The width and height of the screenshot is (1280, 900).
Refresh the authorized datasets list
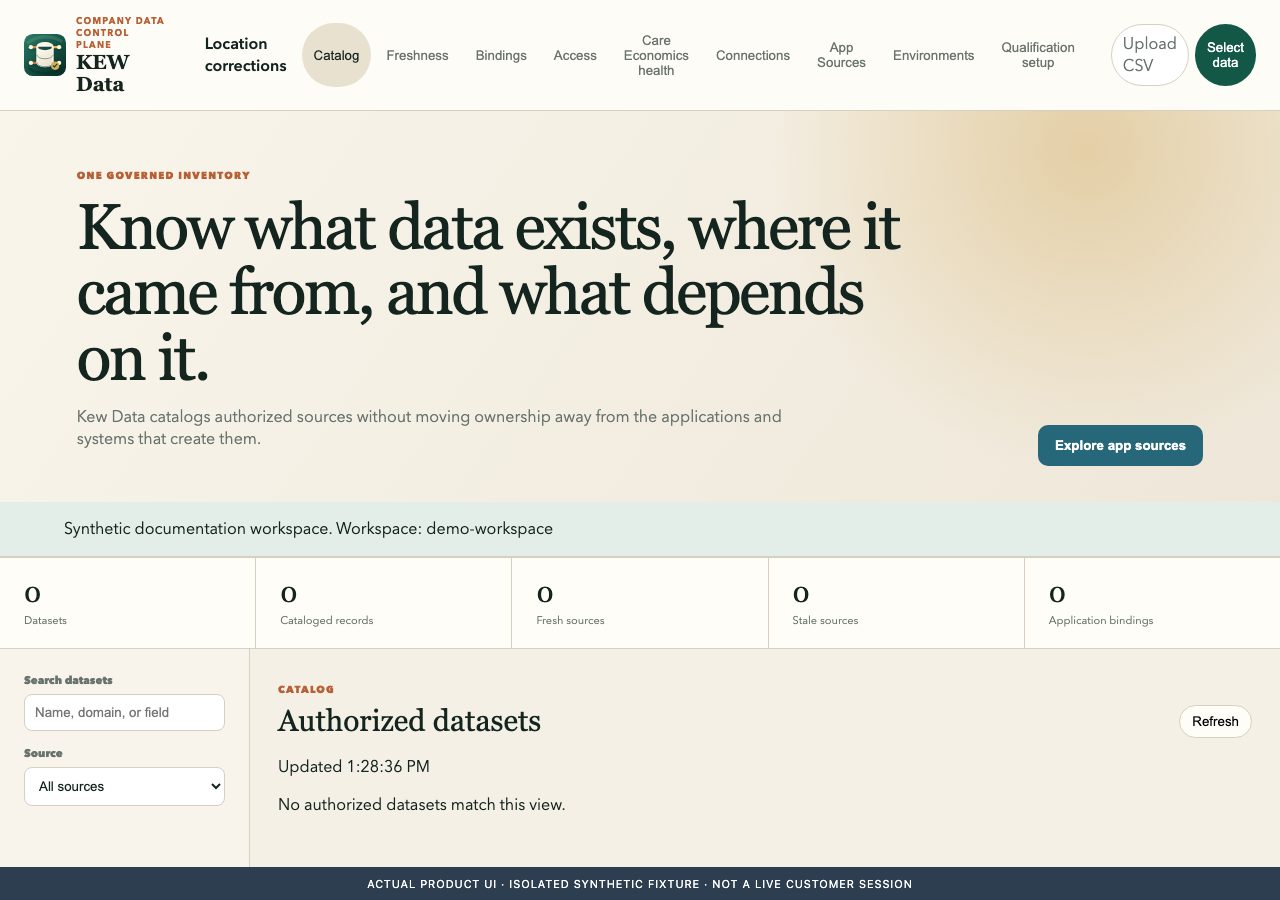tap(1215, 721)
